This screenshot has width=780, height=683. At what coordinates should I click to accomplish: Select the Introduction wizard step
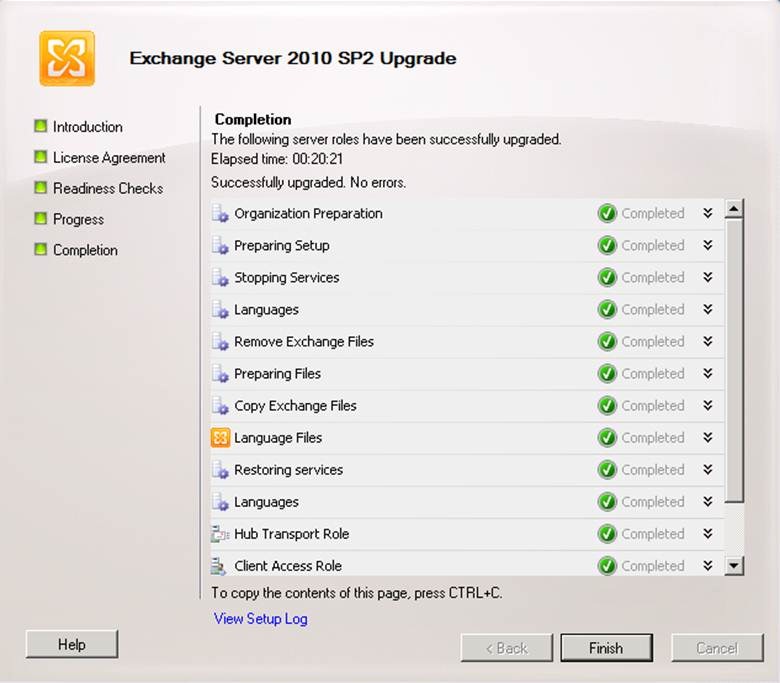click(x=88, y=127)
